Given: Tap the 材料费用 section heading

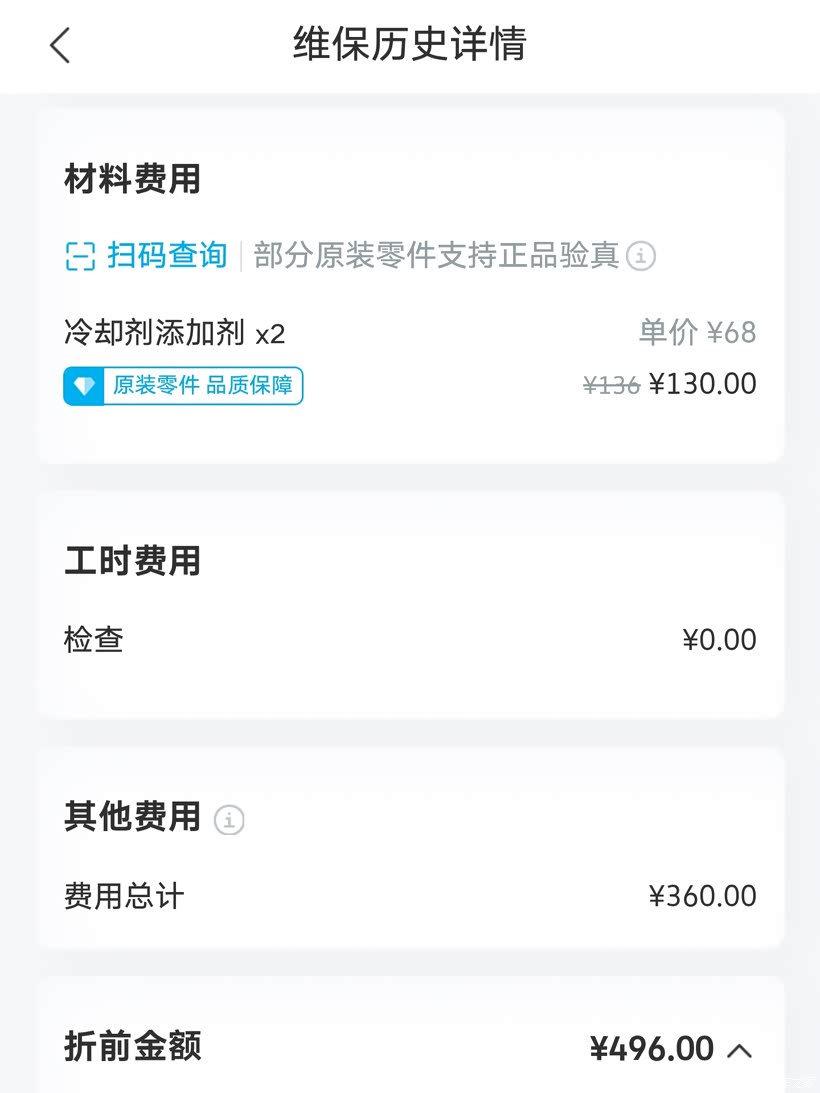Looking at the screenshot, I should (x=133, y=180).
